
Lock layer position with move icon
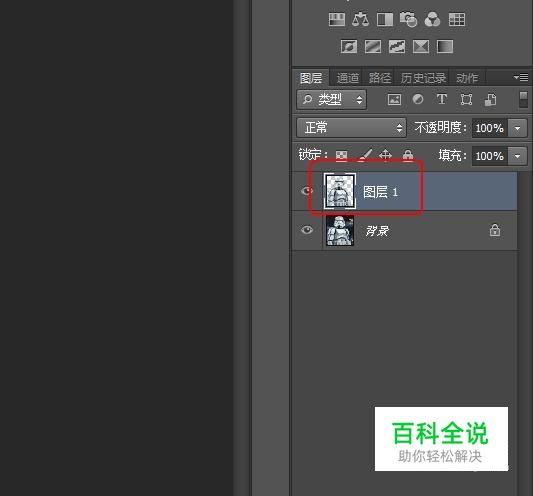click(385, 155)
